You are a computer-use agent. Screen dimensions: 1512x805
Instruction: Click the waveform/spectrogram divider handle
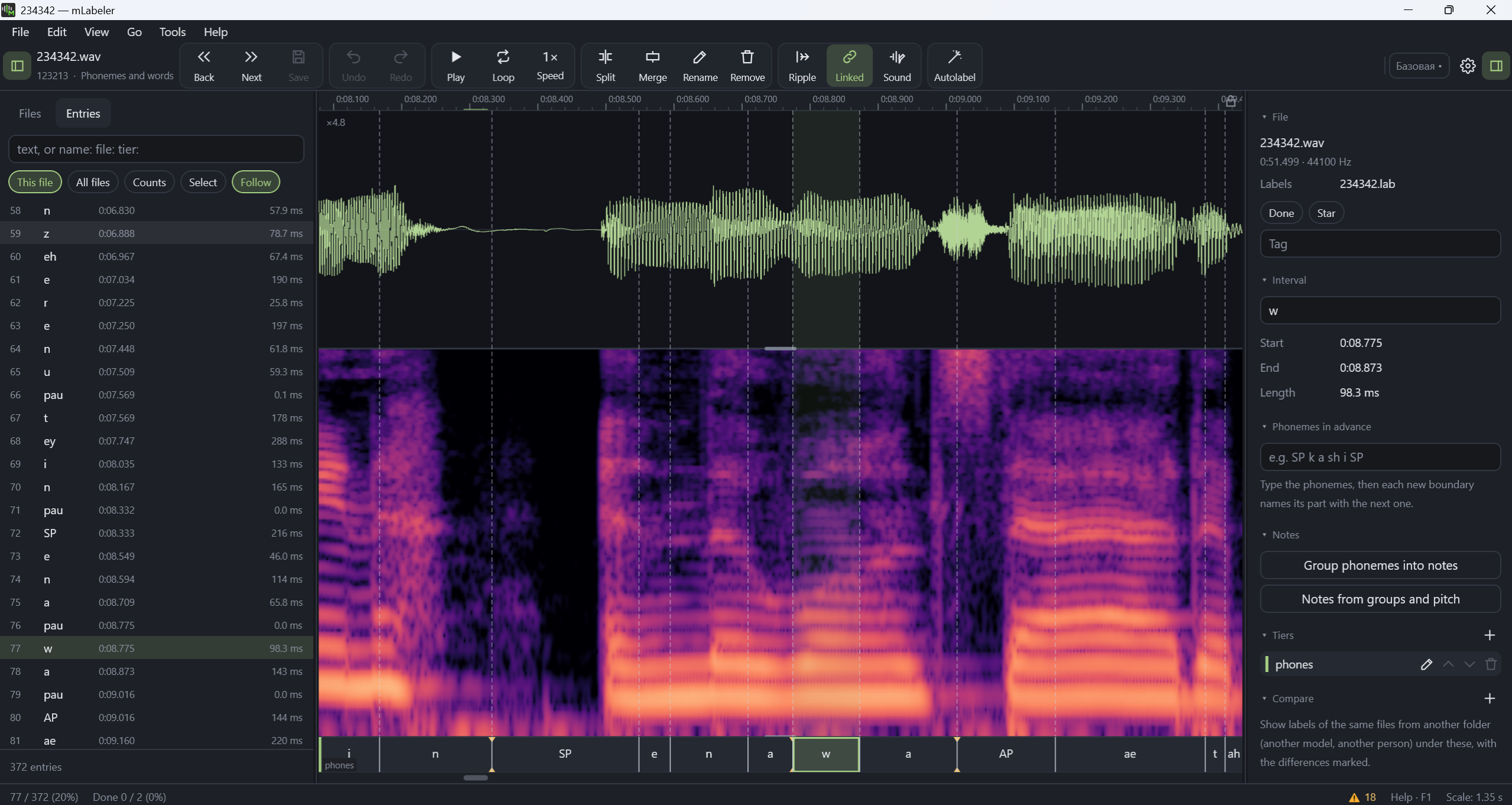click(780, 349)
